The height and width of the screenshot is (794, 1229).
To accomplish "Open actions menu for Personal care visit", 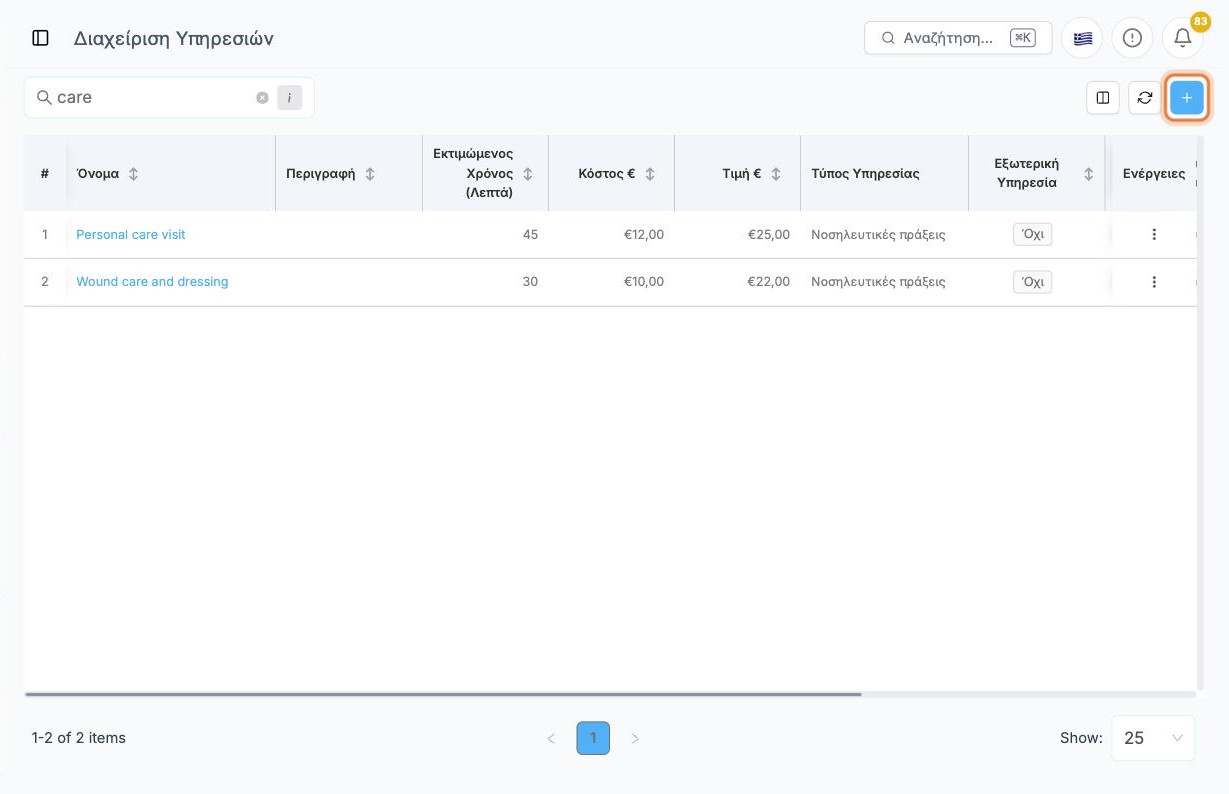I will tap(1154, 235).
